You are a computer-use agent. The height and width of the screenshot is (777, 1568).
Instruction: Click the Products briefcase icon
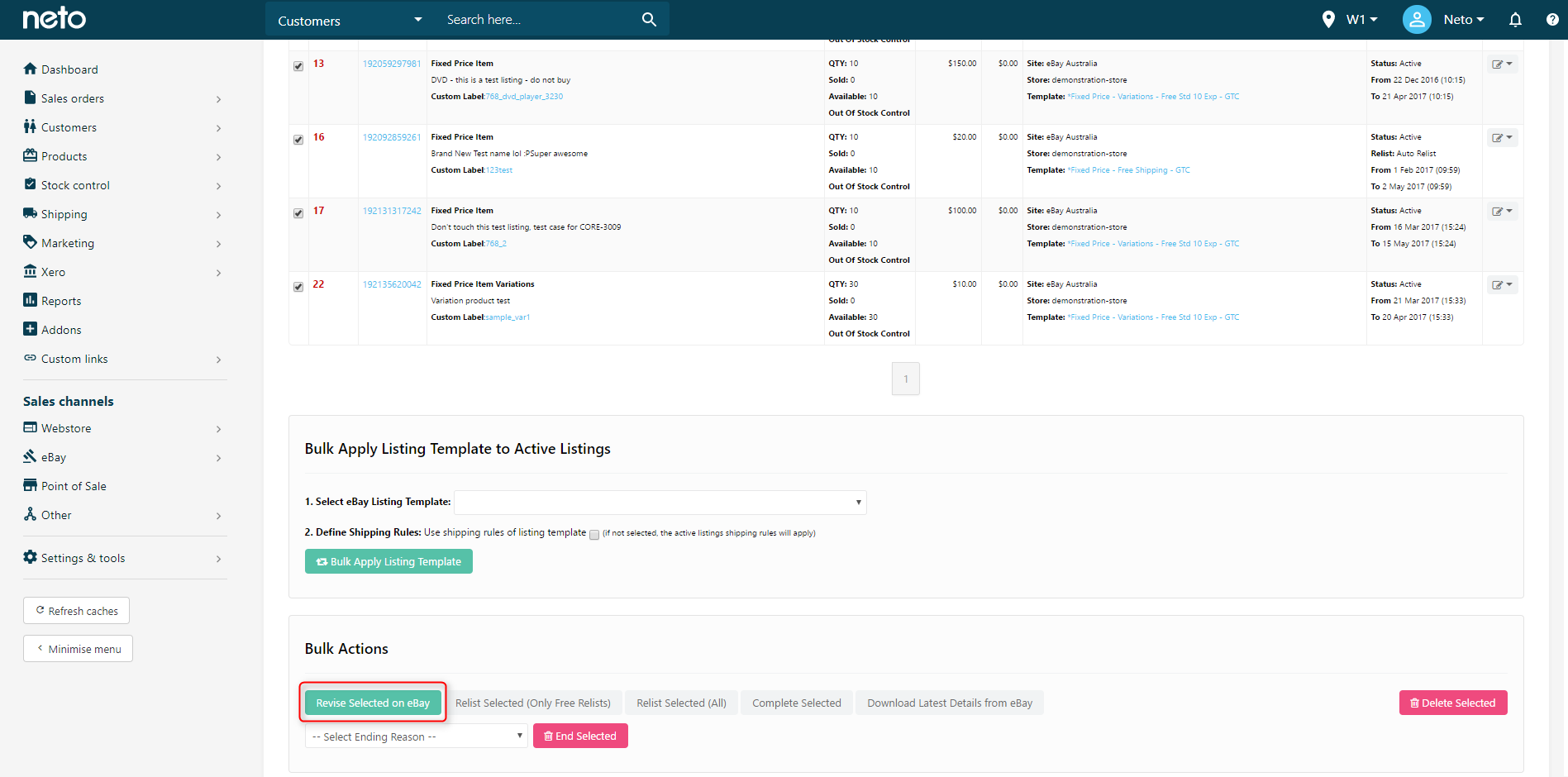30,155
